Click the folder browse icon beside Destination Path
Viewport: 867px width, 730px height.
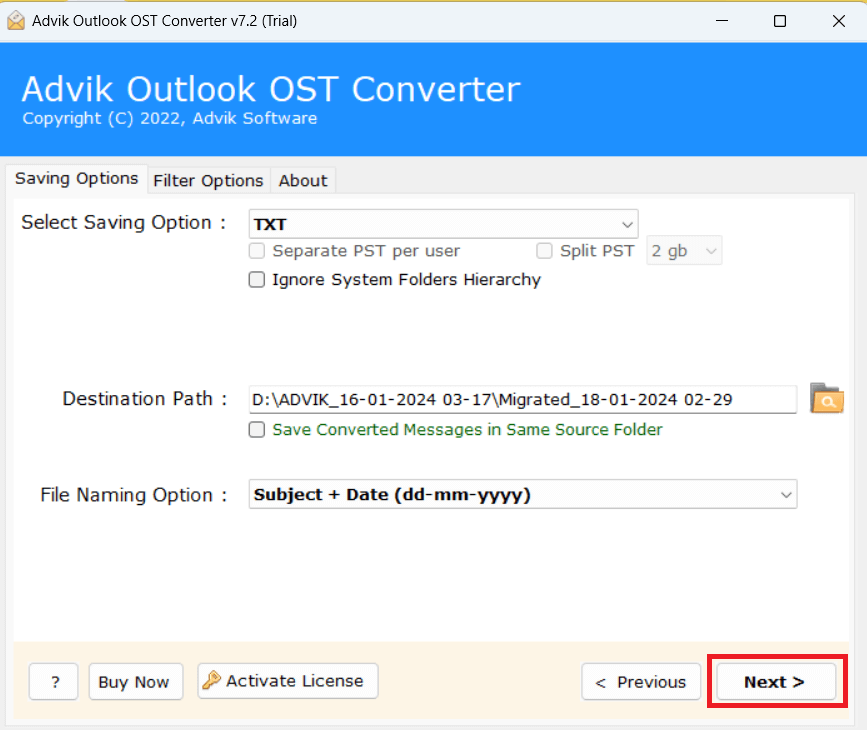pyautogui.click(x=827, y=399)
